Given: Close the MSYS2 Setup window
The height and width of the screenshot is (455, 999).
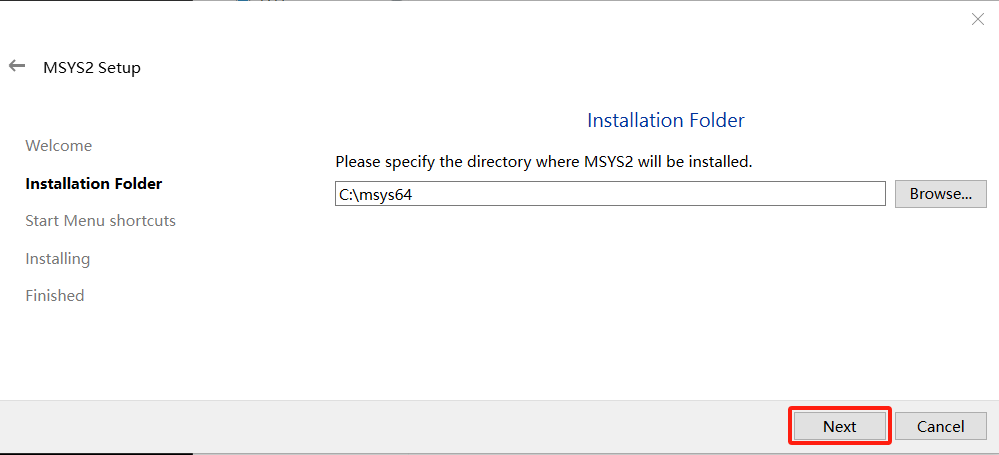Looking at the screenshot, I should tap(977, 19).
